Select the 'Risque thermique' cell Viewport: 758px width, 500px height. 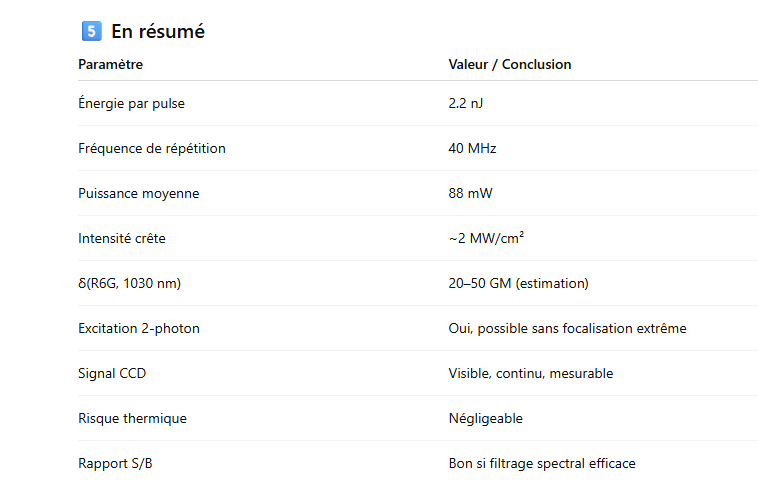132,418
